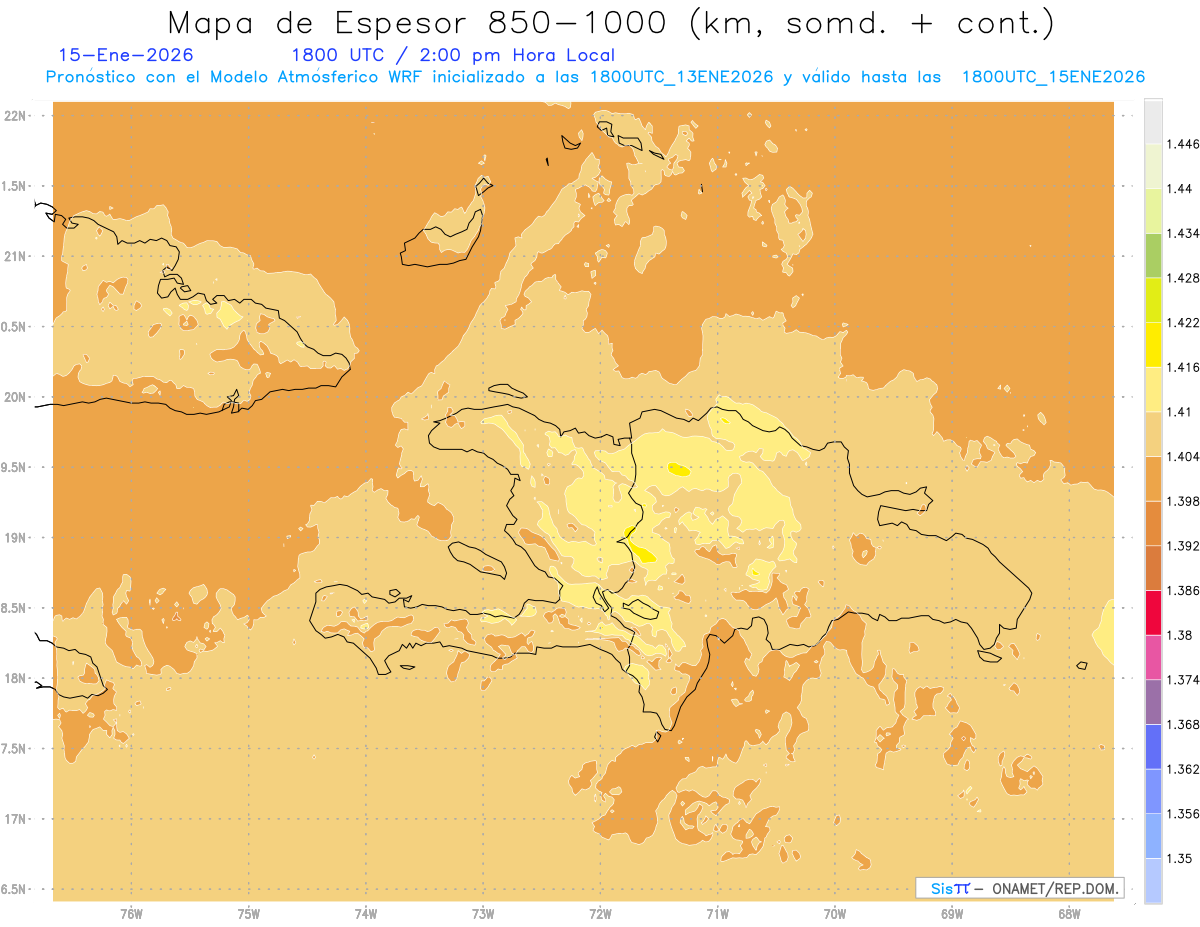Click the colorbar value 1.422
This screenshot has height=927, width=1200.
[x=1185, y=323]
